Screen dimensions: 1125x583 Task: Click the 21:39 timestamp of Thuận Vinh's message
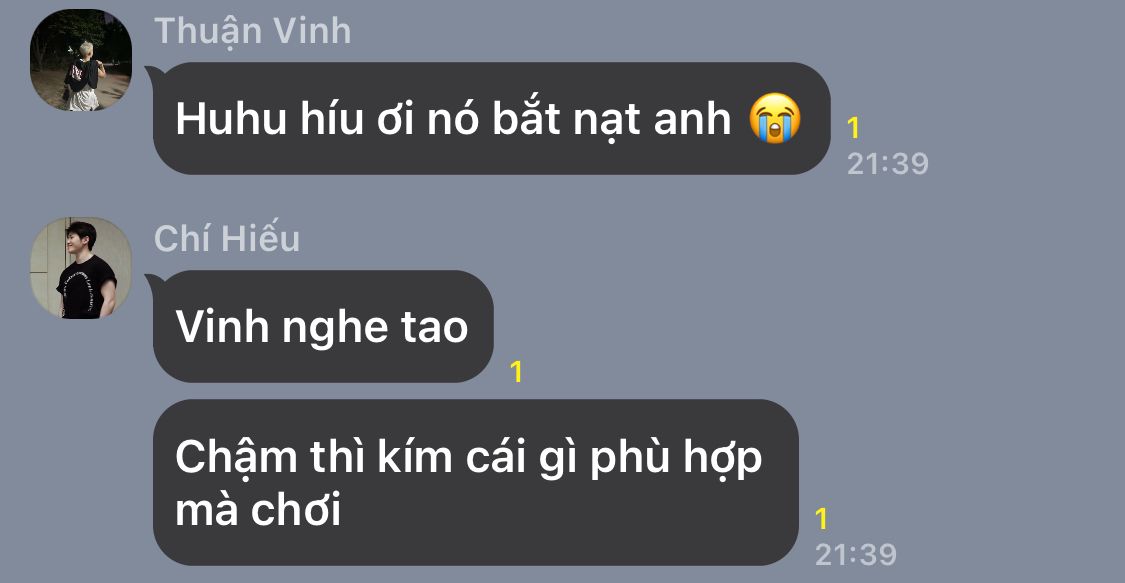pos(888,164)
